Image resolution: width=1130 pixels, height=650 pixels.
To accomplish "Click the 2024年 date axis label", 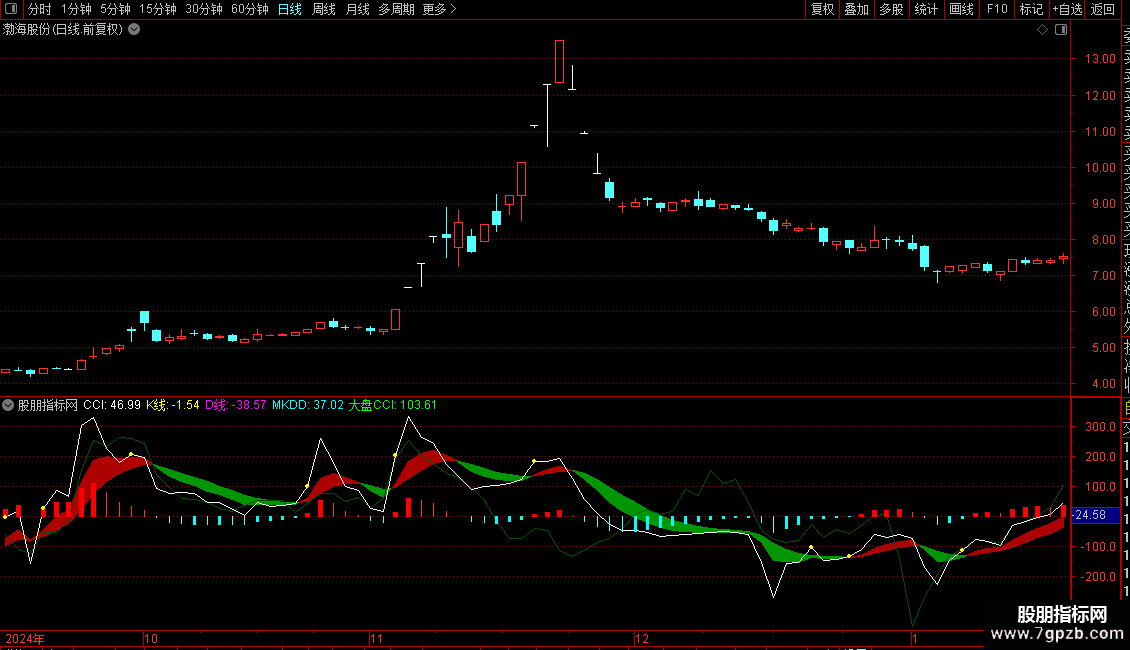I will [x=25, y=638].
